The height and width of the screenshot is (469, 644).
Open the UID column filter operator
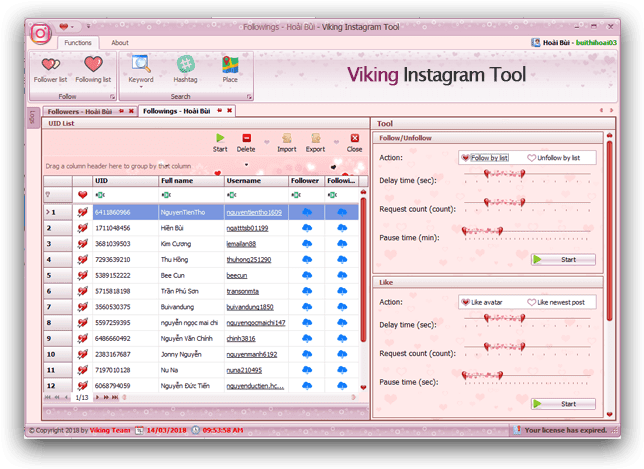coord(100,195)
